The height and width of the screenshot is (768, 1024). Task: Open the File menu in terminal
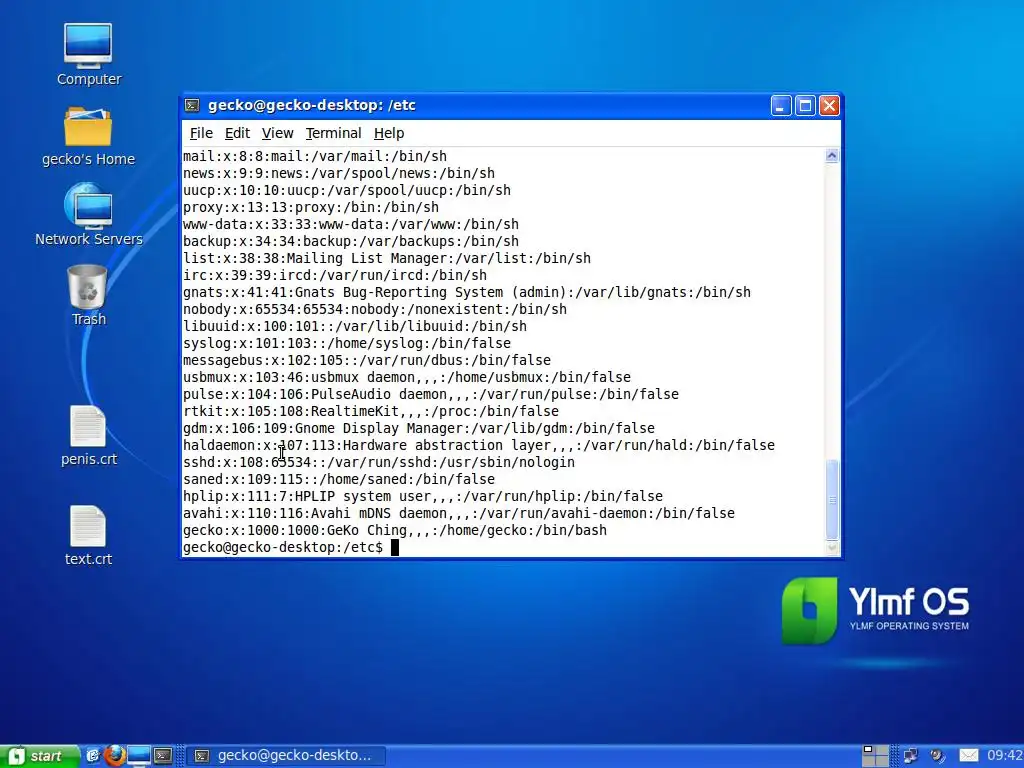point(201,133)
